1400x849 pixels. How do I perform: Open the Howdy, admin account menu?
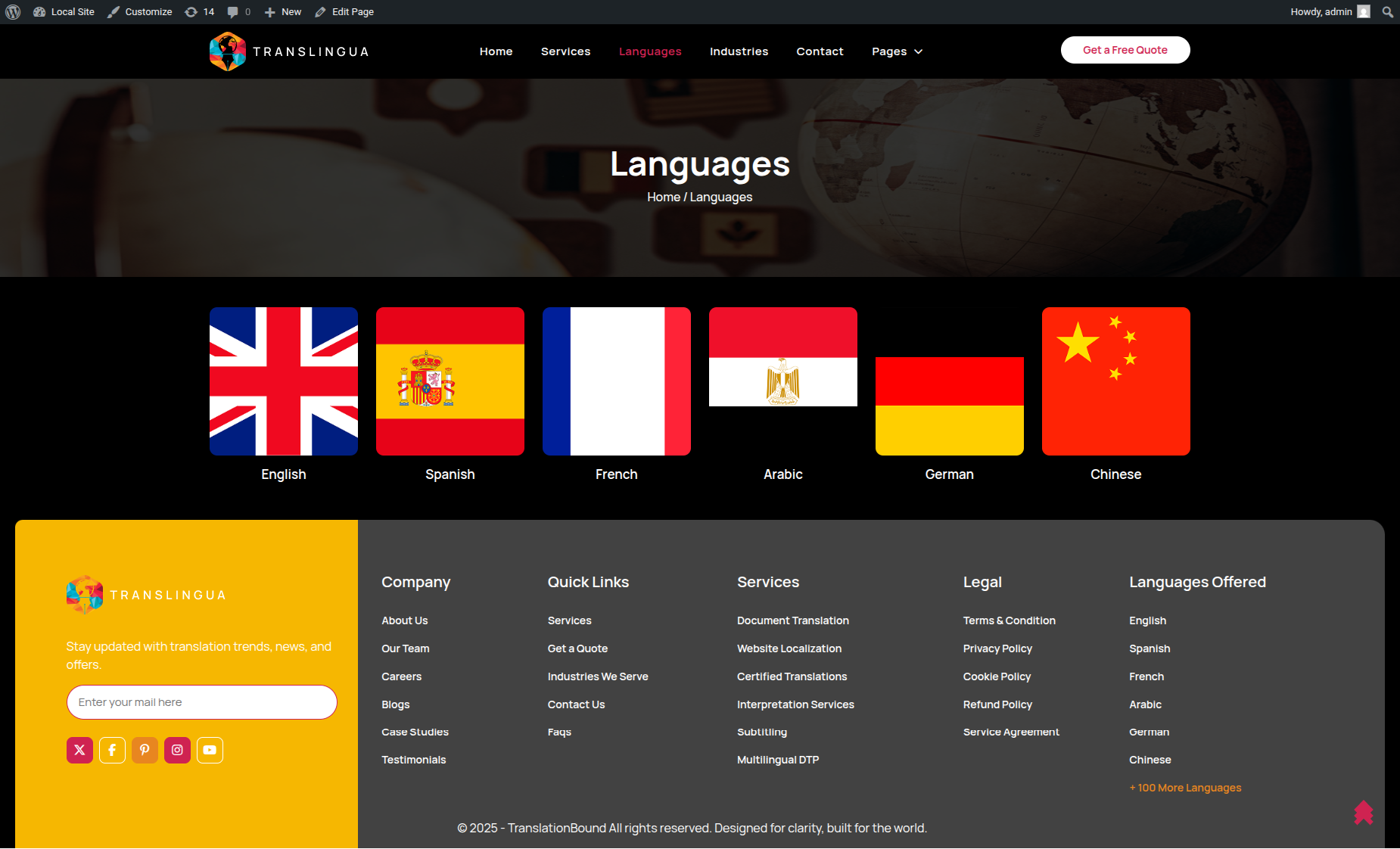[1329, 12]
